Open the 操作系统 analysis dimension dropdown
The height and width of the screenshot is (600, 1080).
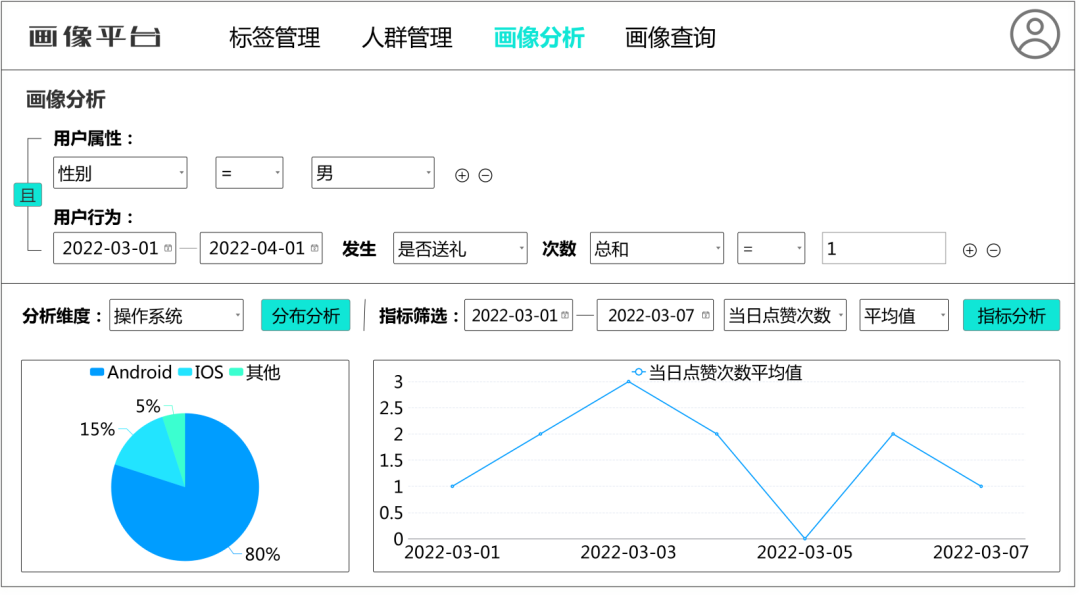click(176, 314)
